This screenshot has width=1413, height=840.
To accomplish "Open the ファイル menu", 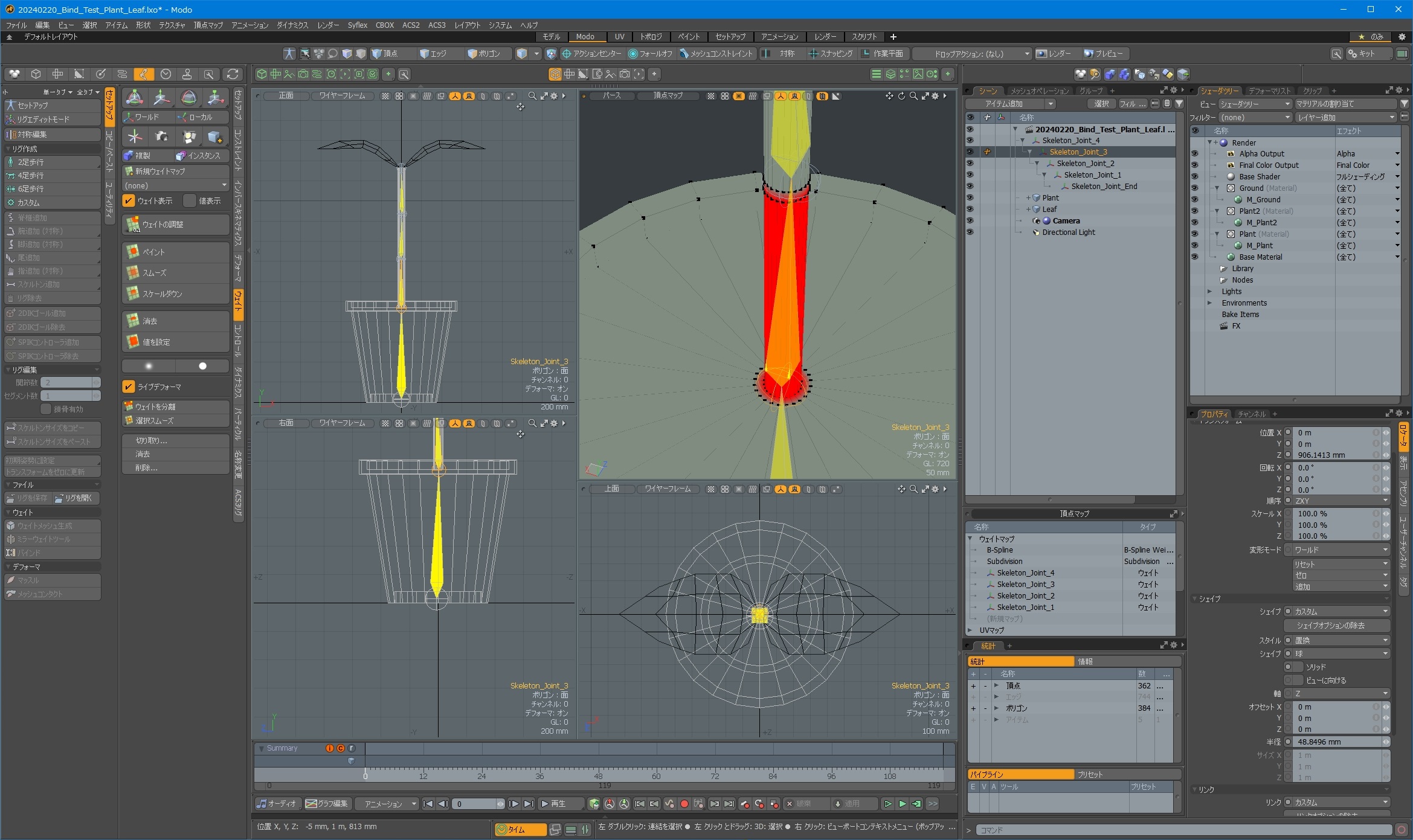I will (x=16, y=25).
